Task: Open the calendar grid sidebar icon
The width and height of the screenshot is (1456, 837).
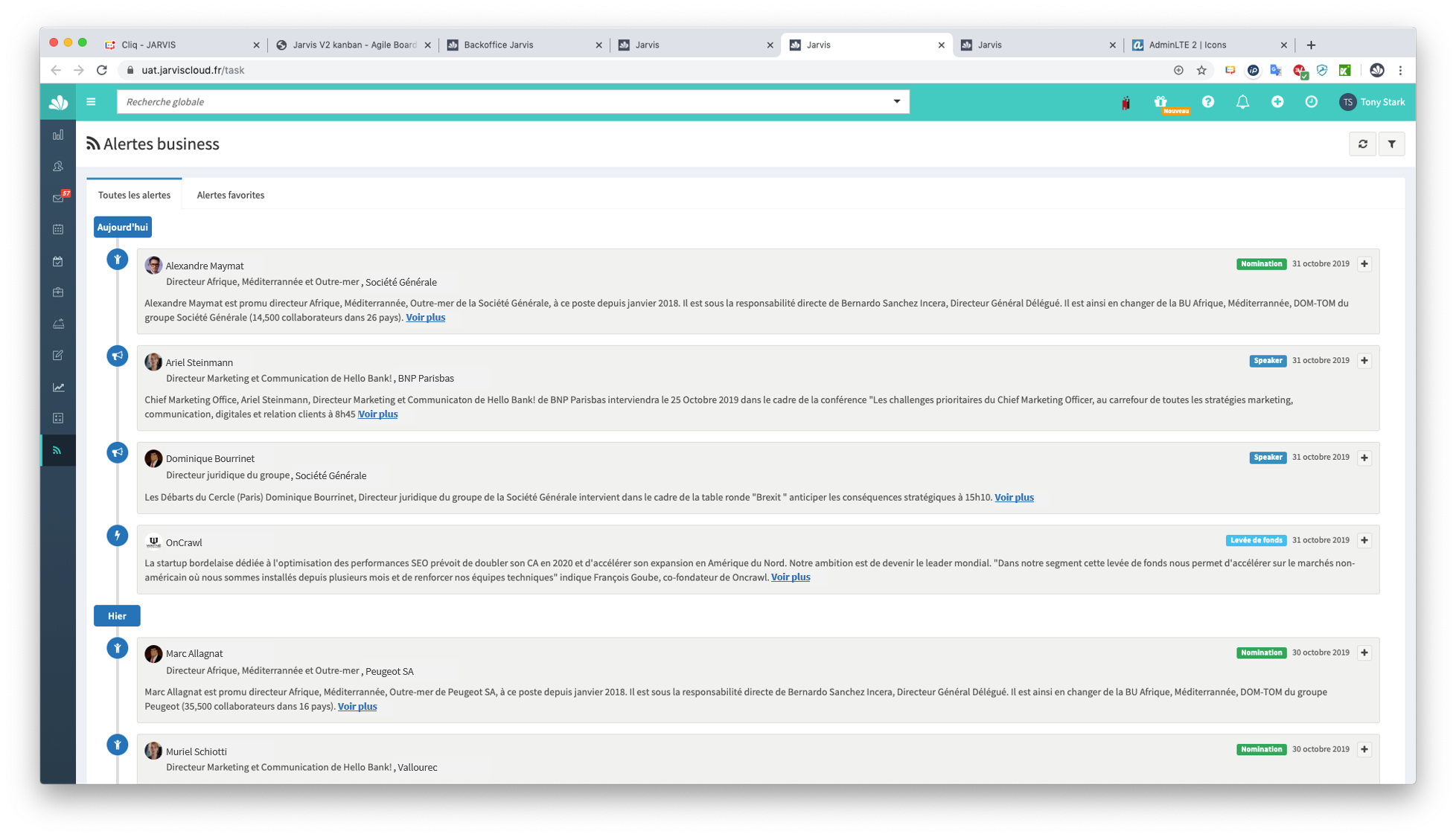Action: [58, 229]
